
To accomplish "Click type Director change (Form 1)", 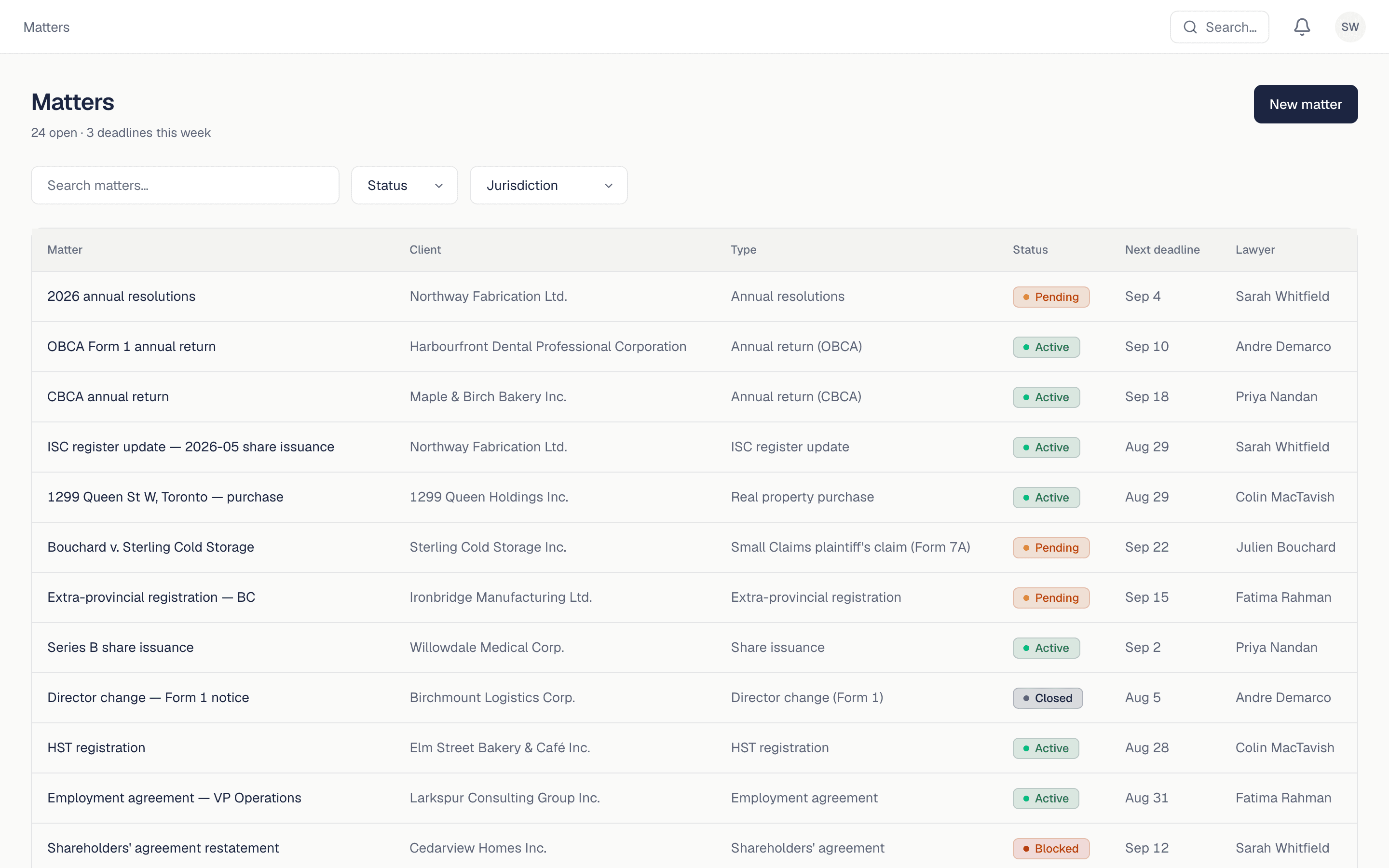I will click(806, 697).
